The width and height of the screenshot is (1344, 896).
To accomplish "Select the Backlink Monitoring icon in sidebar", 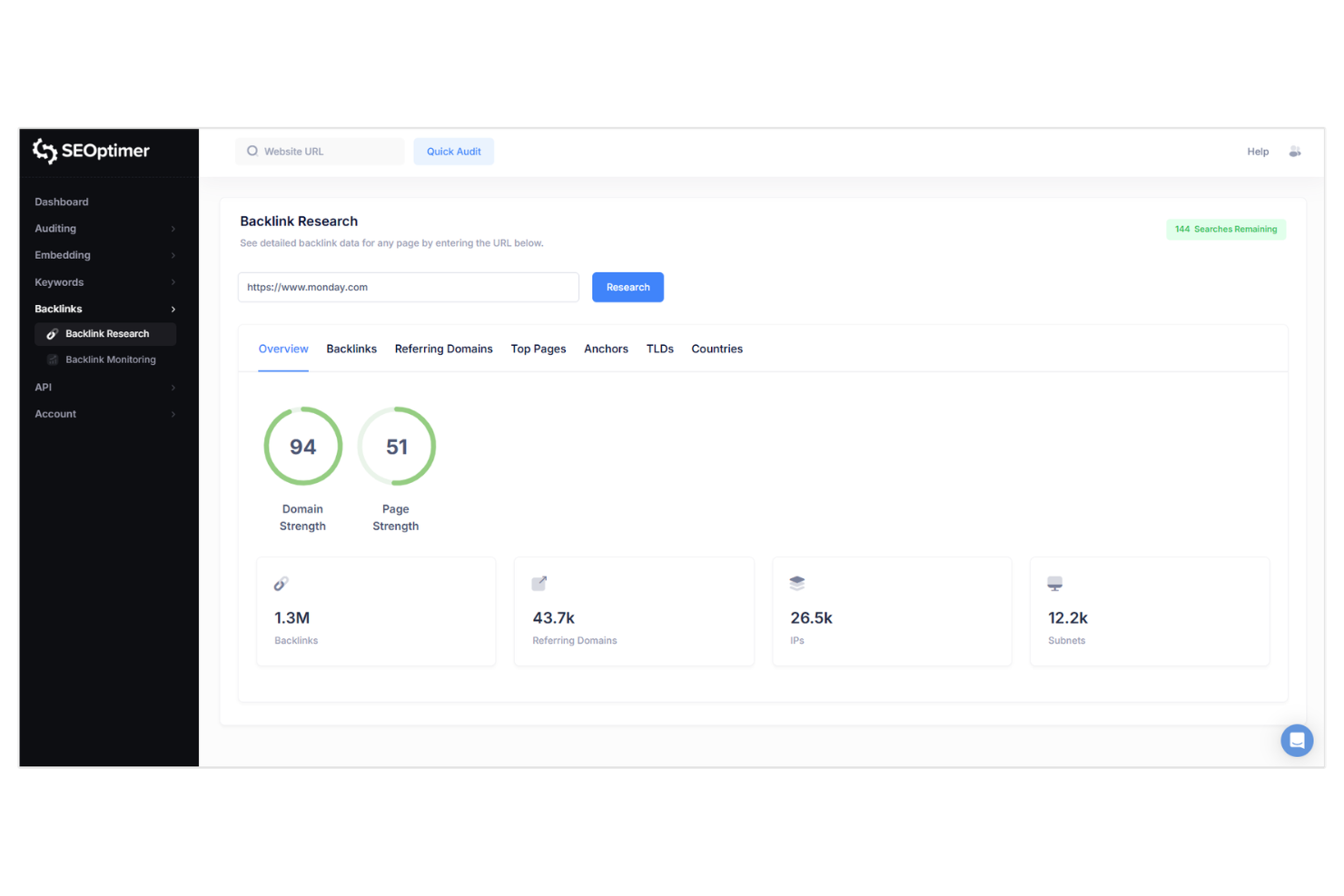I will tap(52, 359).
